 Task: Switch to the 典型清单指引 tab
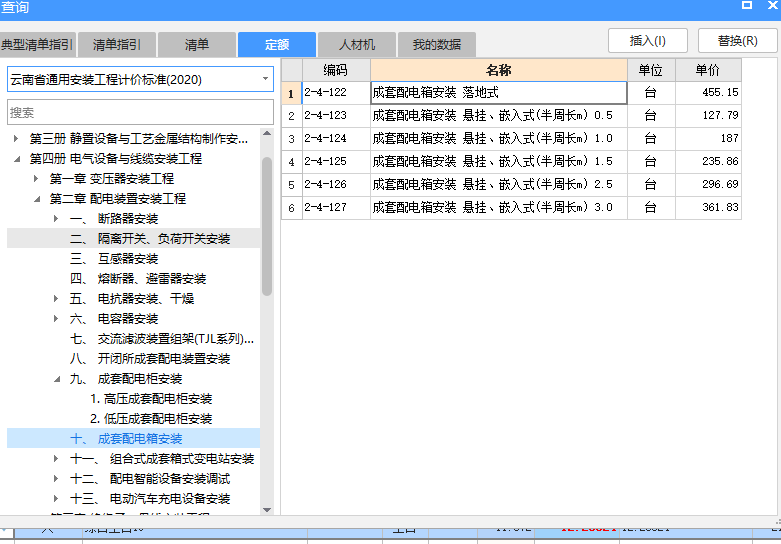click(38, 45)
